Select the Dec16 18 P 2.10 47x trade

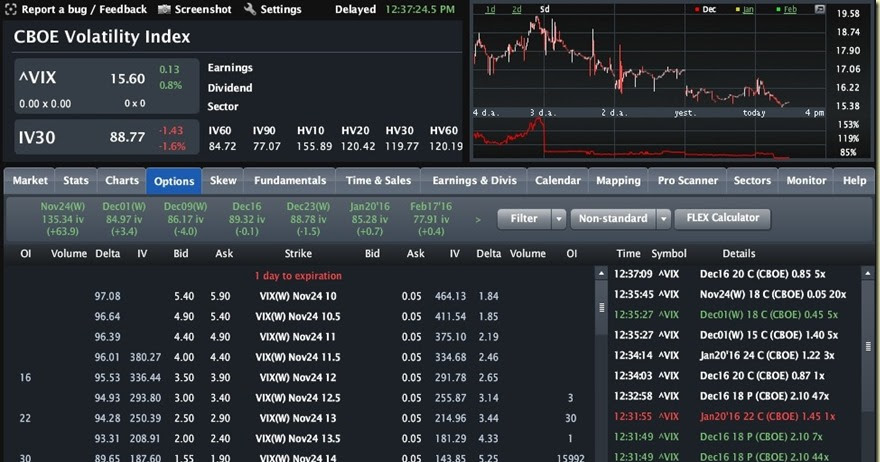point(734,396)
